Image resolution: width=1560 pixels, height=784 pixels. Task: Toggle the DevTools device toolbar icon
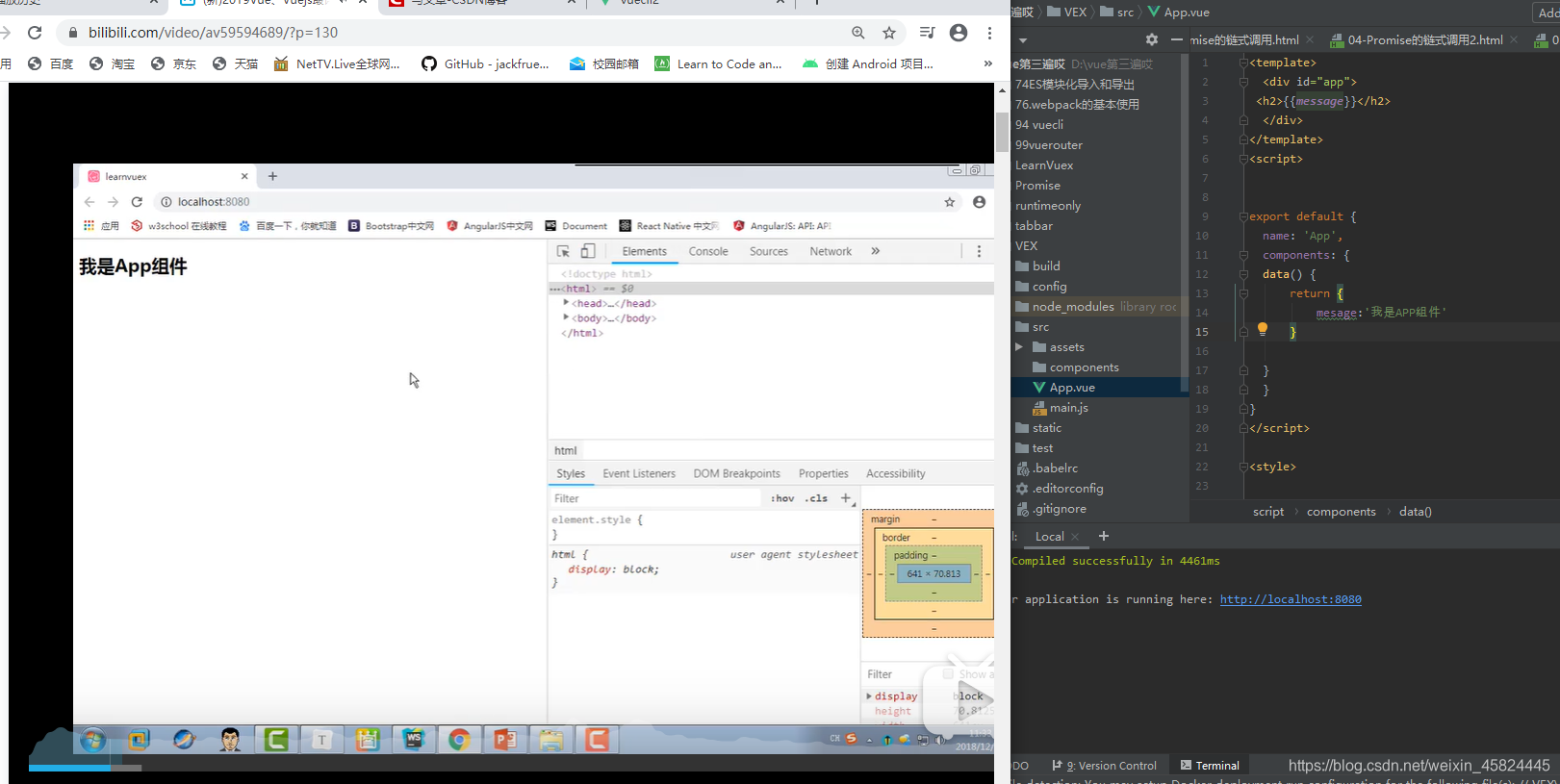coord(588,251)
